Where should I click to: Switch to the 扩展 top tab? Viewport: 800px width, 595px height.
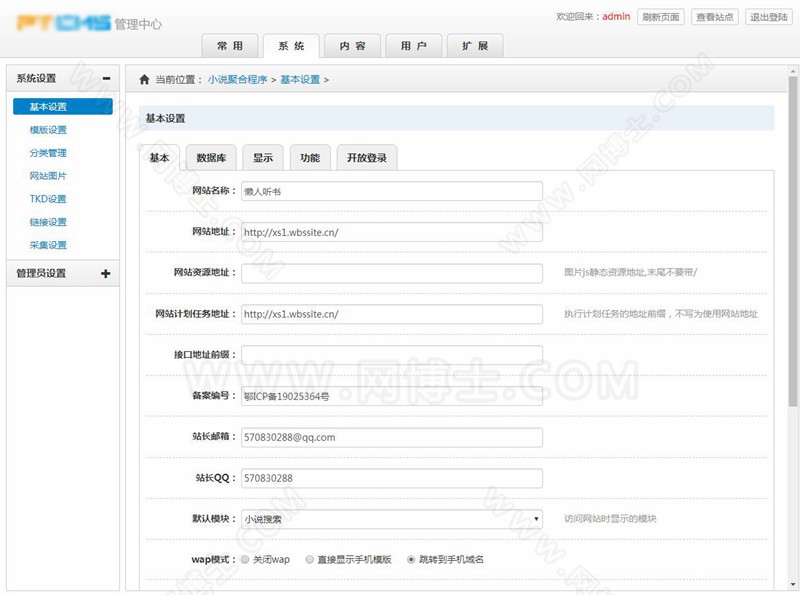475,46
